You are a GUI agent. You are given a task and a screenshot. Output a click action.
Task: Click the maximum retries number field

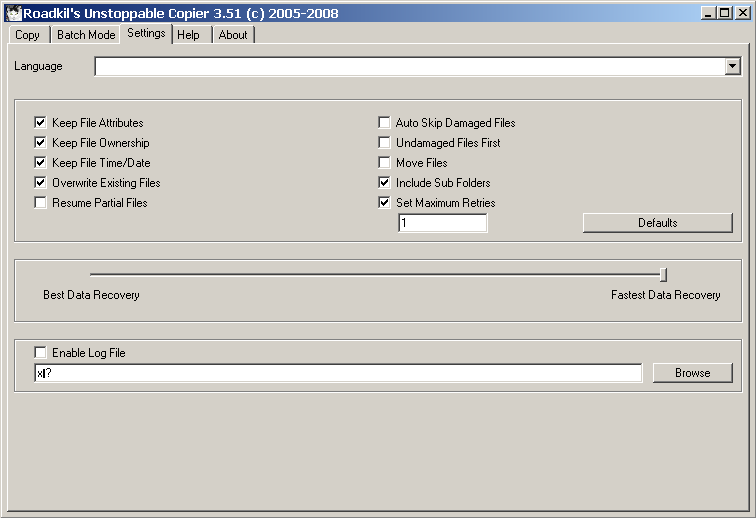pyautogui.click(x=443, y=223)
